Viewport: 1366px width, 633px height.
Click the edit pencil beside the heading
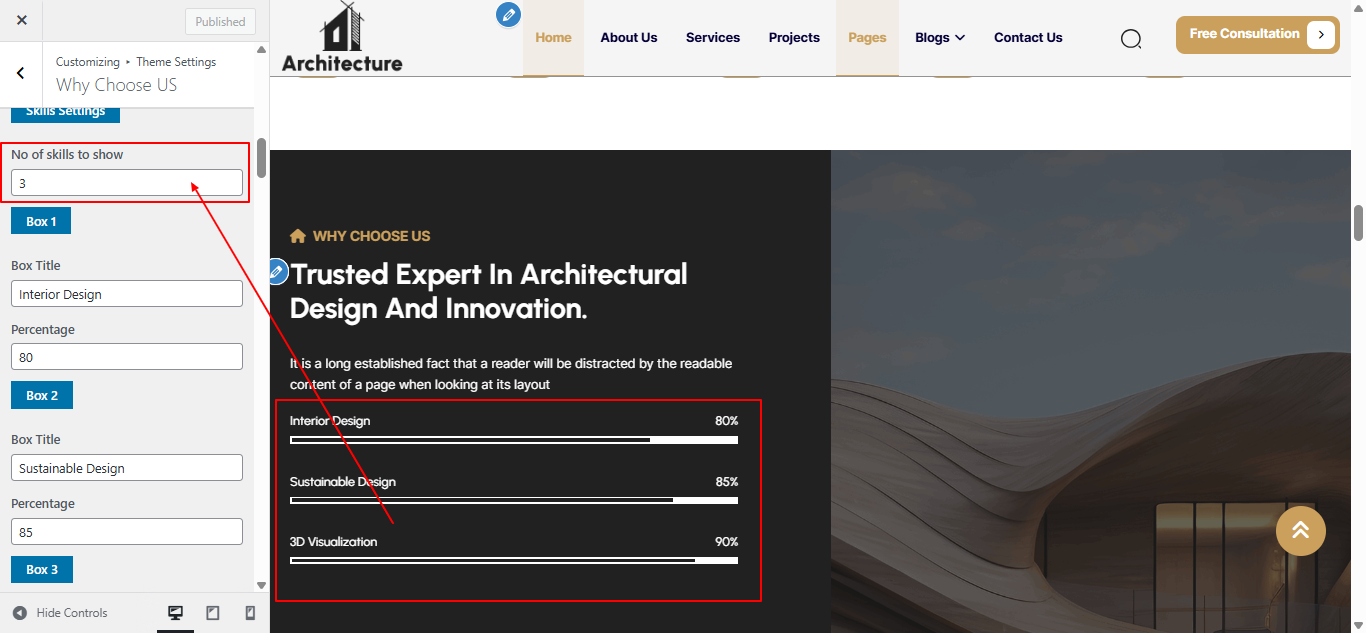277,271
